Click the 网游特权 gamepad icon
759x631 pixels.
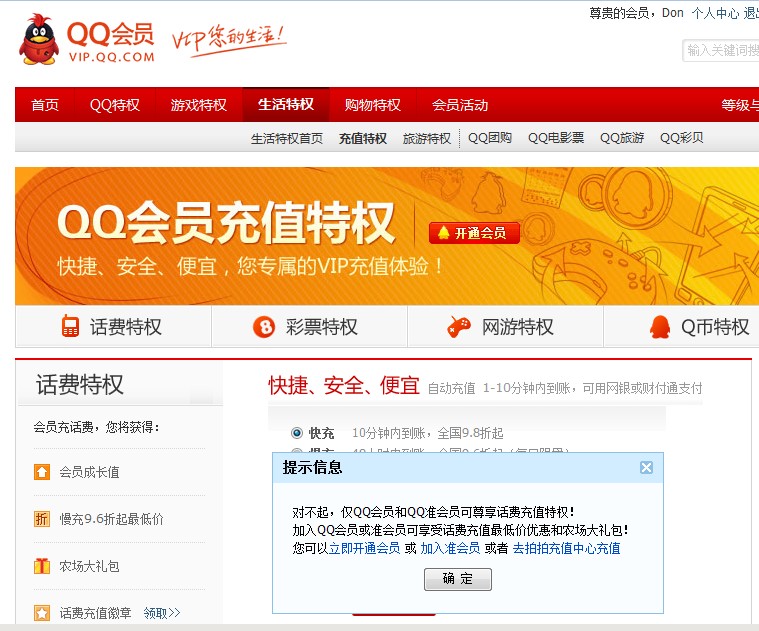(x=458, y=327)
